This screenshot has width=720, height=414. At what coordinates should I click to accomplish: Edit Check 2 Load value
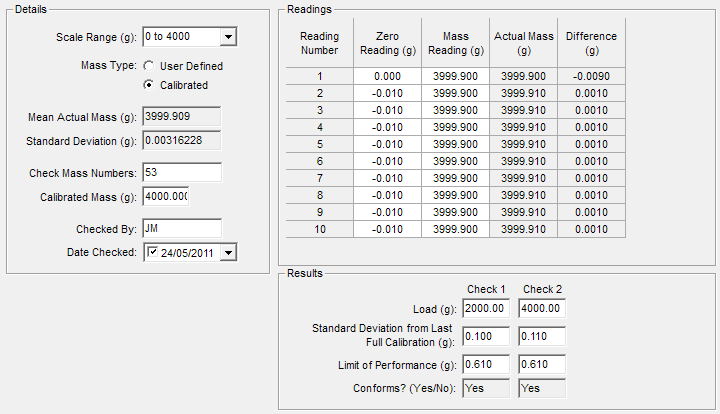tap(542, 308)
